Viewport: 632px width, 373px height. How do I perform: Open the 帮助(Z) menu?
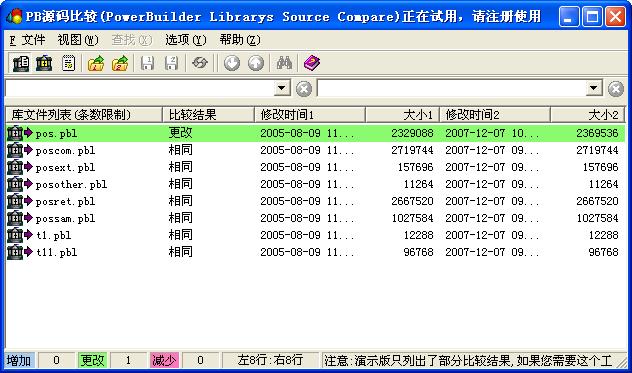(240, 40)
